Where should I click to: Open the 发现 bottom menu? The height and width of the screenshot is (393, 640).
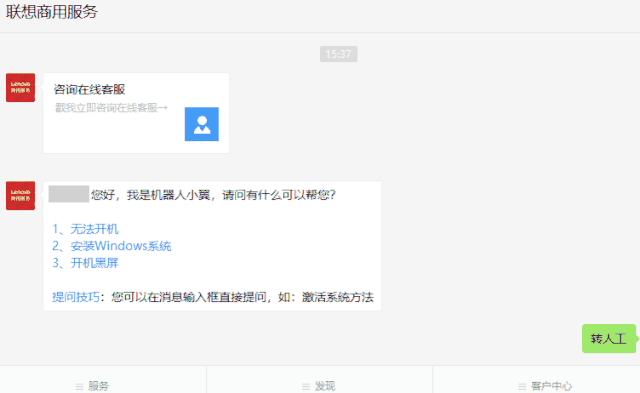319,386
